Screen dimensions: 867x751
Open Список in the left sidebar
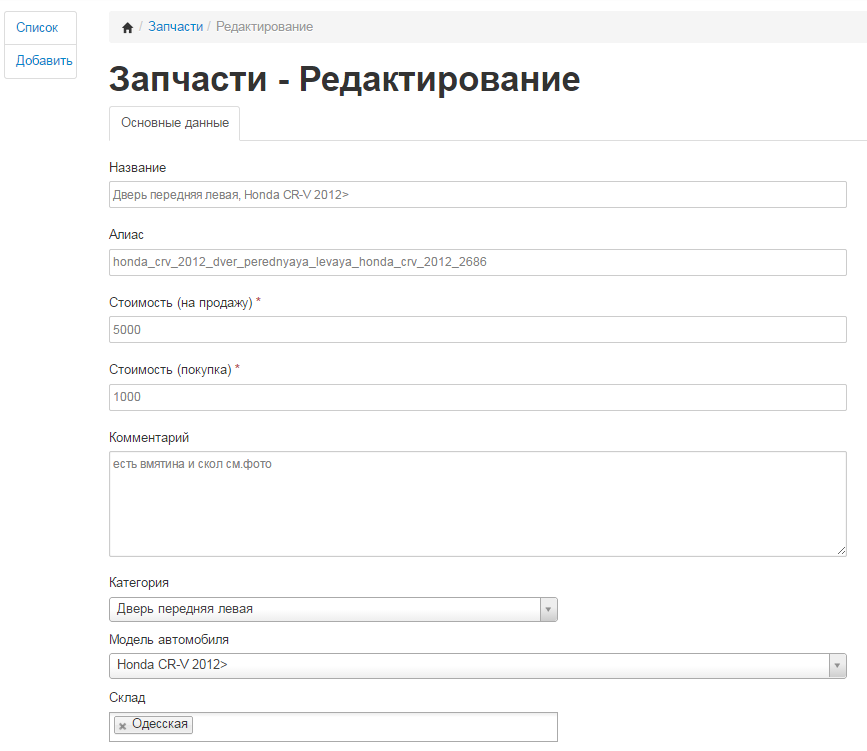click(37, 28)
